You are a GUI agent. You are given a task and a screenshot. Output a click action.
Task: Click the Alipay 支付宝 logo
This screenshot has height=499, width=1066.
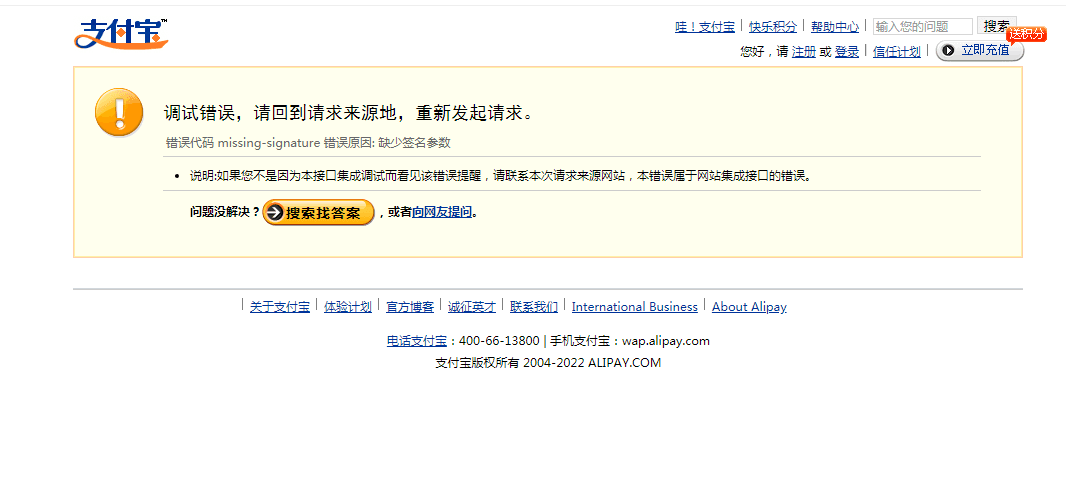coord(121,33)
